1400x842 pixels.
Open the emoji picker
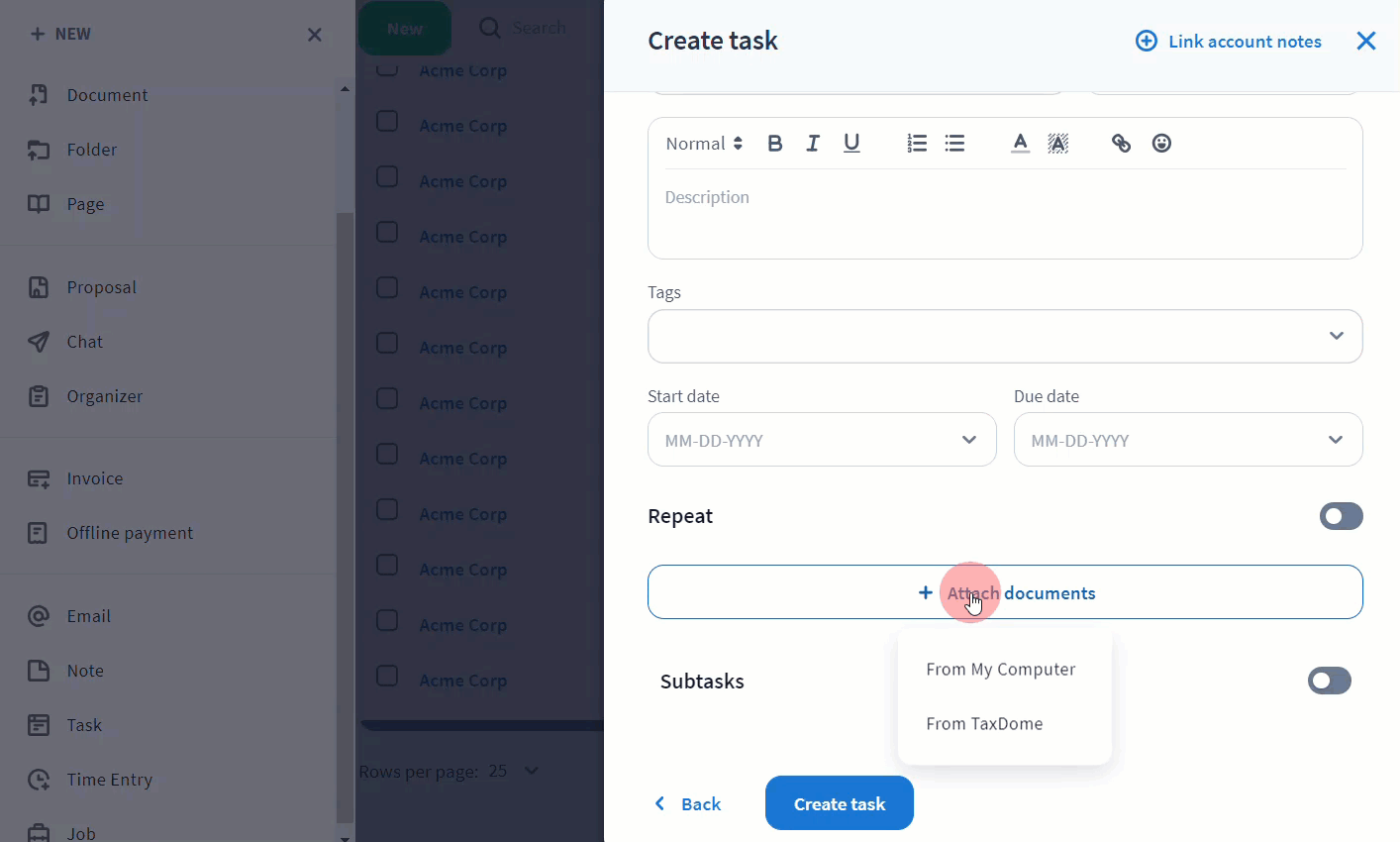point(1161,144)
